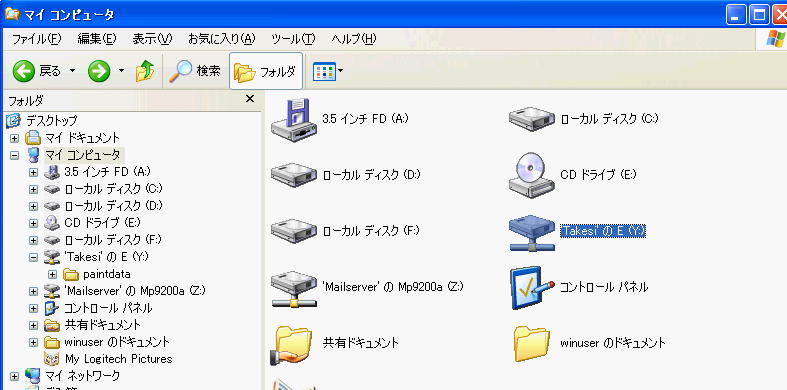
Task: Select My Logitech Pictures in the tree
Action: 118,359
